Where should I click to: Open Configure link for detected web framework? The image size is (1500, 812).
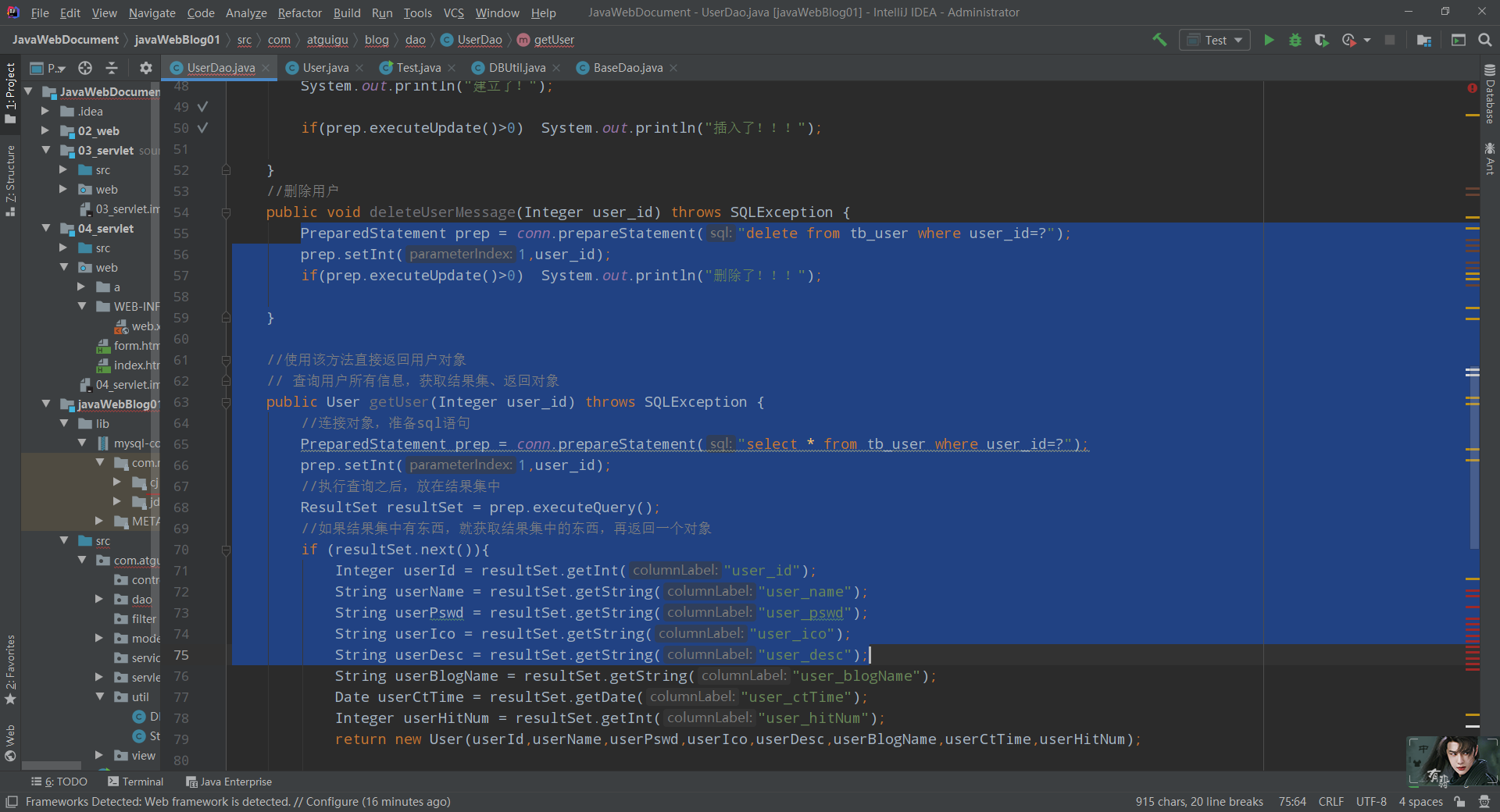pos(331,802)
